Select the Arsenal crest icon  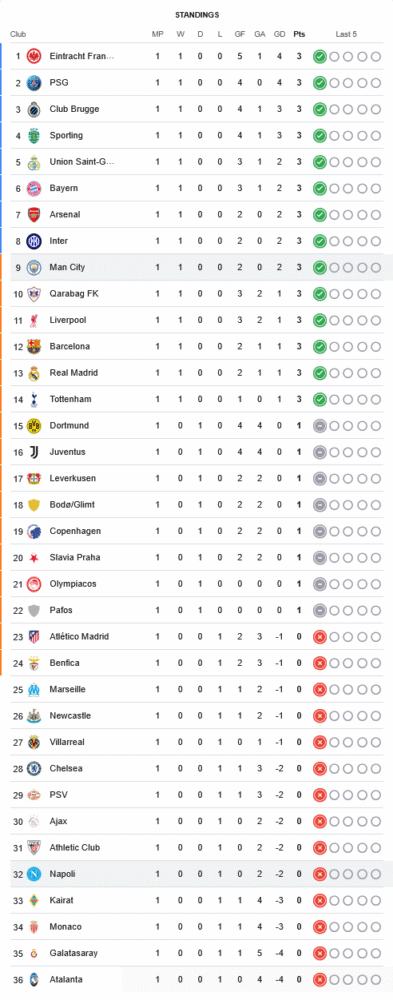34,214
